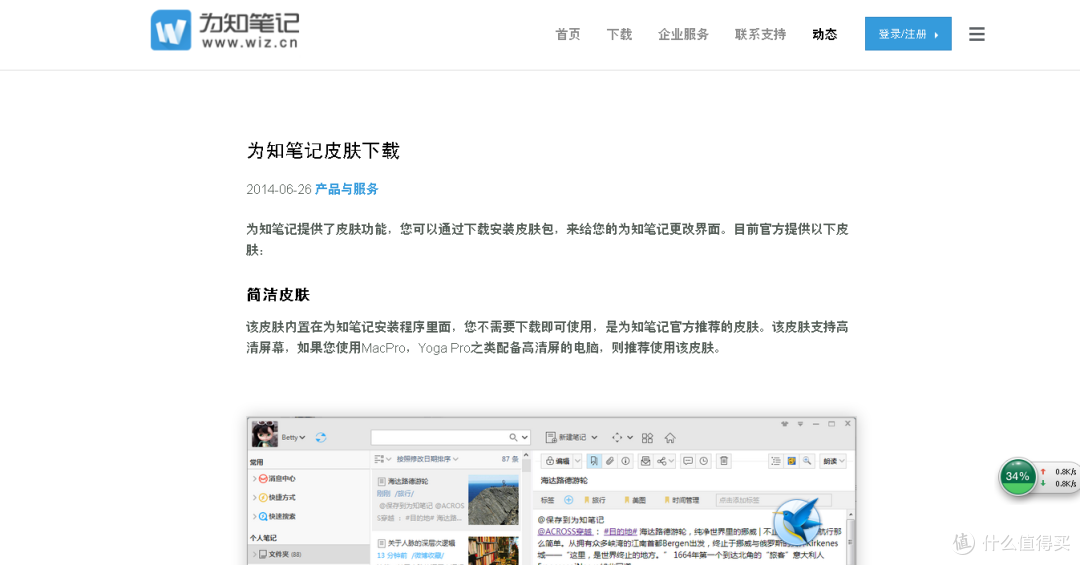Click the paperclip attachment icon
Viewport: 1080px width, 565px height.
[x=610, y=461]
